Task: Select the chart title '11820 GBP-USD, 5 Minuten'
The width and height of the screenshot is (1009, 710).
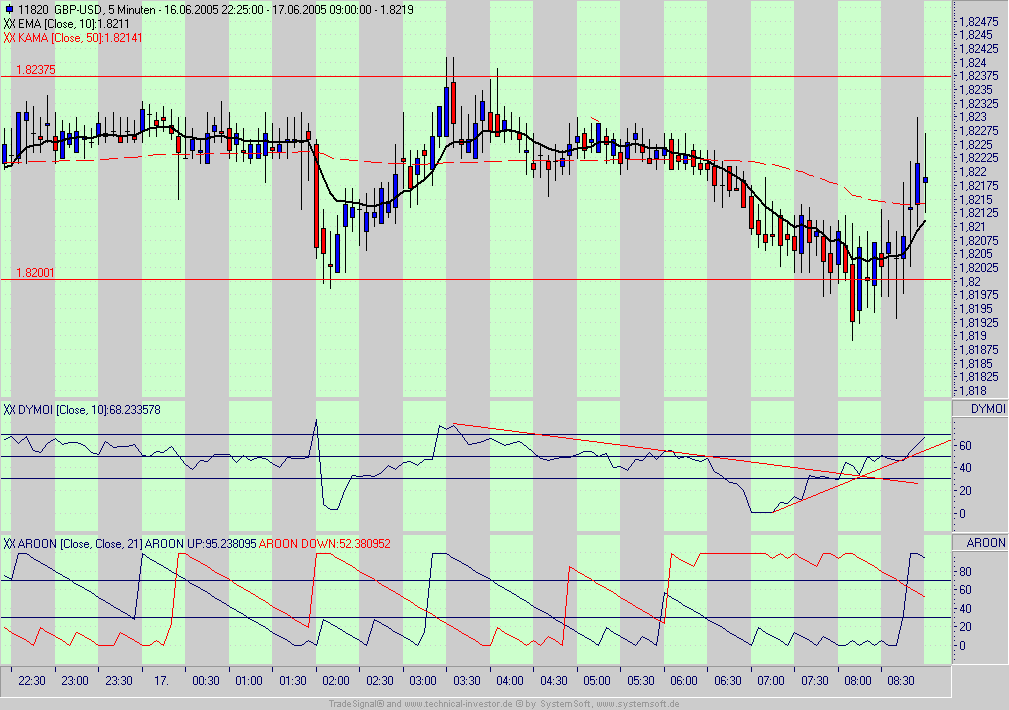Action: (x=87, y=10)
